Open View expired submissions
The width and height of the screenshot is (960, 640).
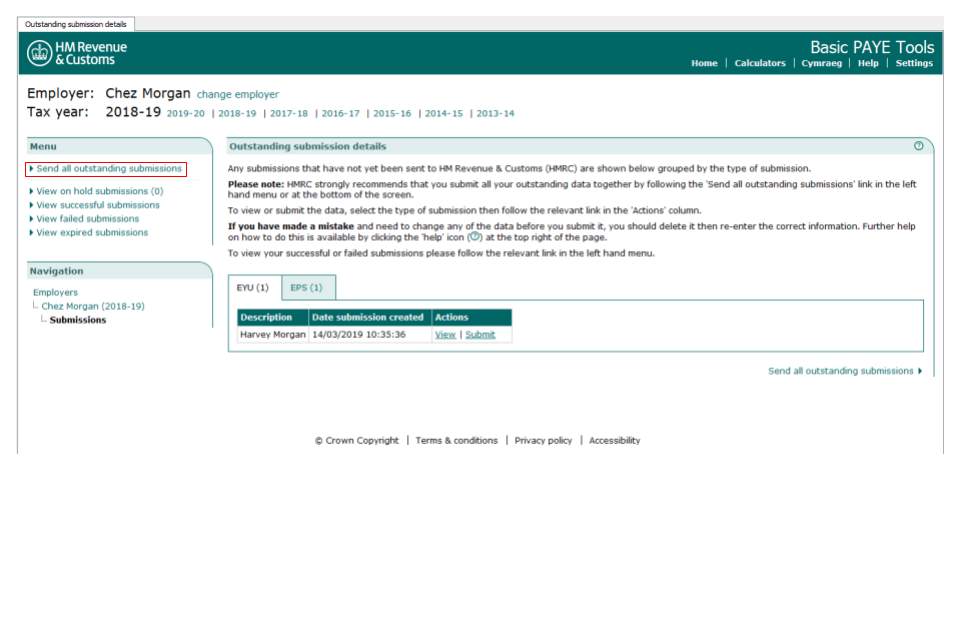(92, 233)
